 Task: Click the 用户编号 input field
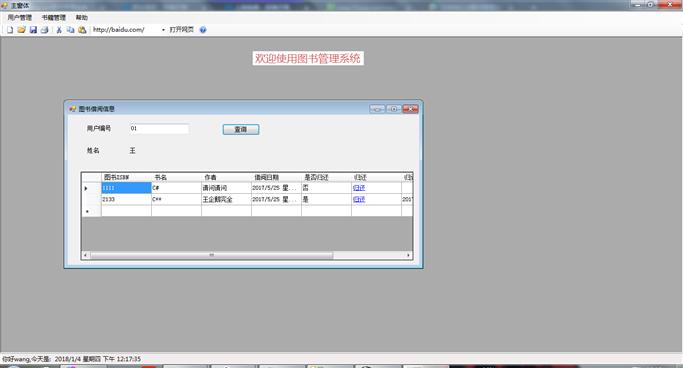(159, 128)
